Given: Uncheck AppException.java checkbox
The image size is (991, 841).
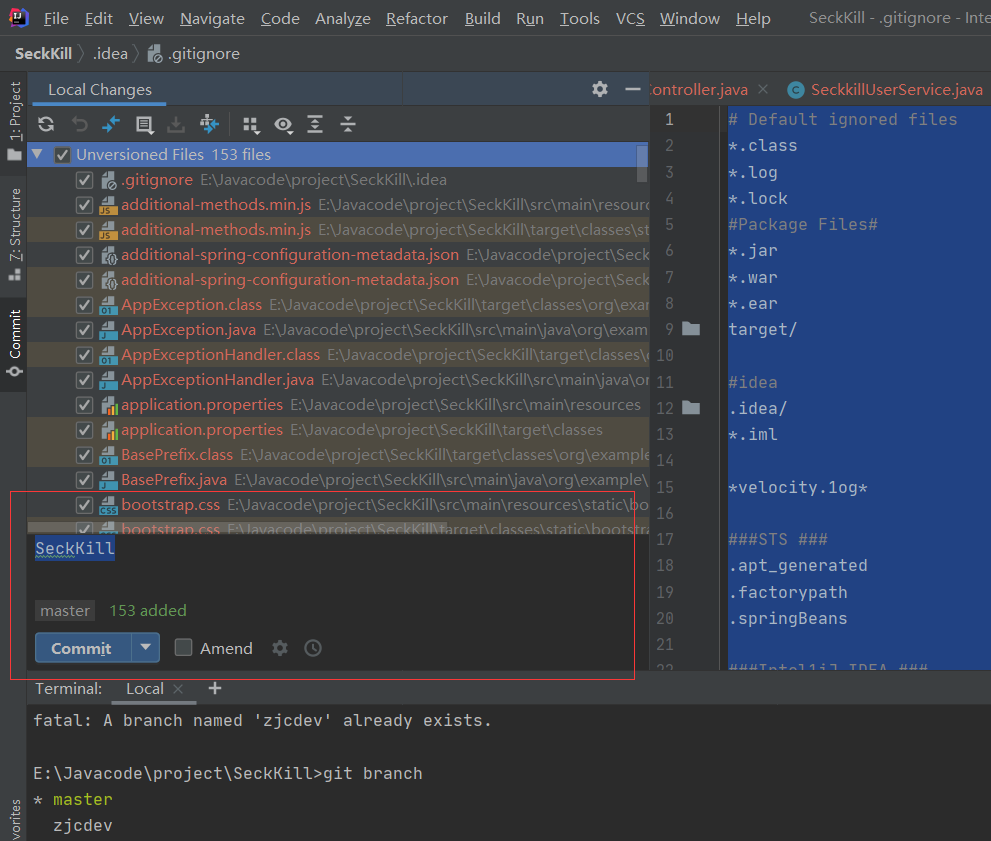Looking at the screenshot, I should point(84,330).
